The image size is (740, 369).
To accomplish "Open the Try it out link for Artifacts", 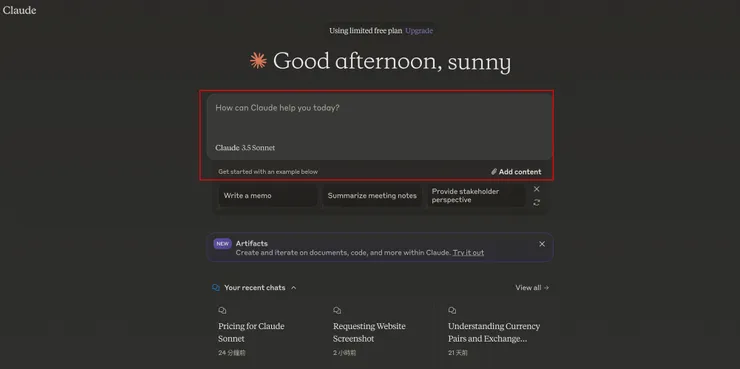I will pyautogui.click(x=468, y=252).
